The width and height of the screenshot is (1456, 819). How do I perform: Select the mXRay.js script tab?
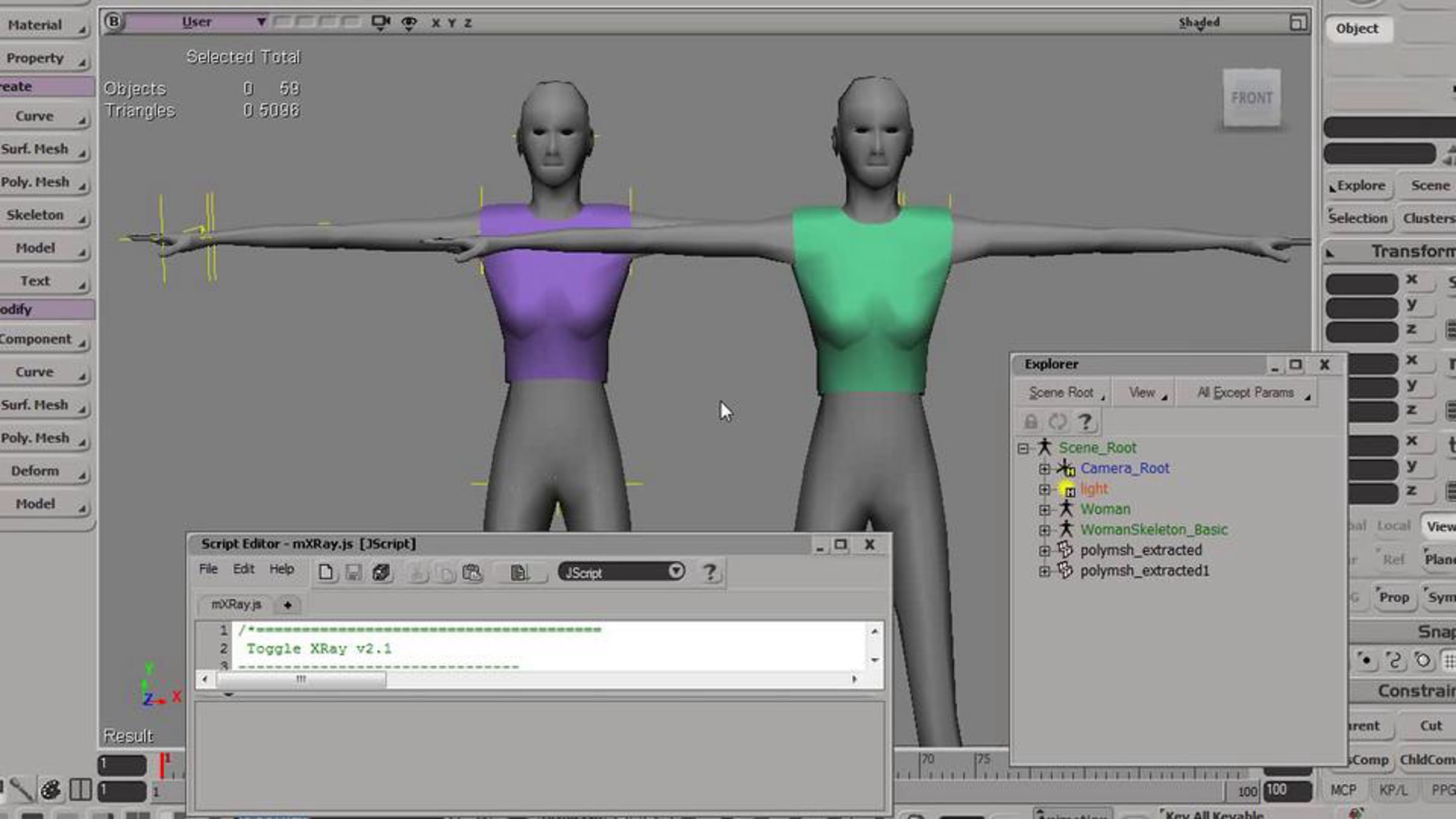click(236, 604)
